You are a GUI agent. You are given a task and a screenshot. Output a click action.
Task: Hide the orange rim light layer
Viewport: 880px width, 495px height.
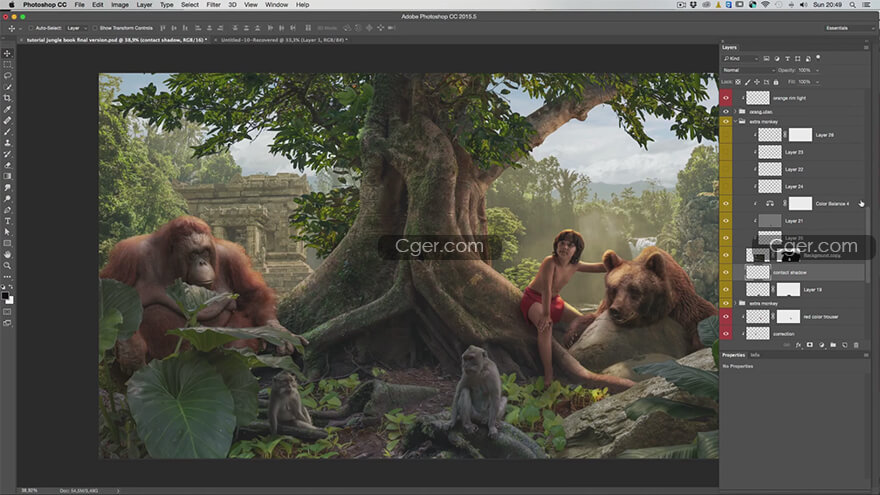[726, 98]
